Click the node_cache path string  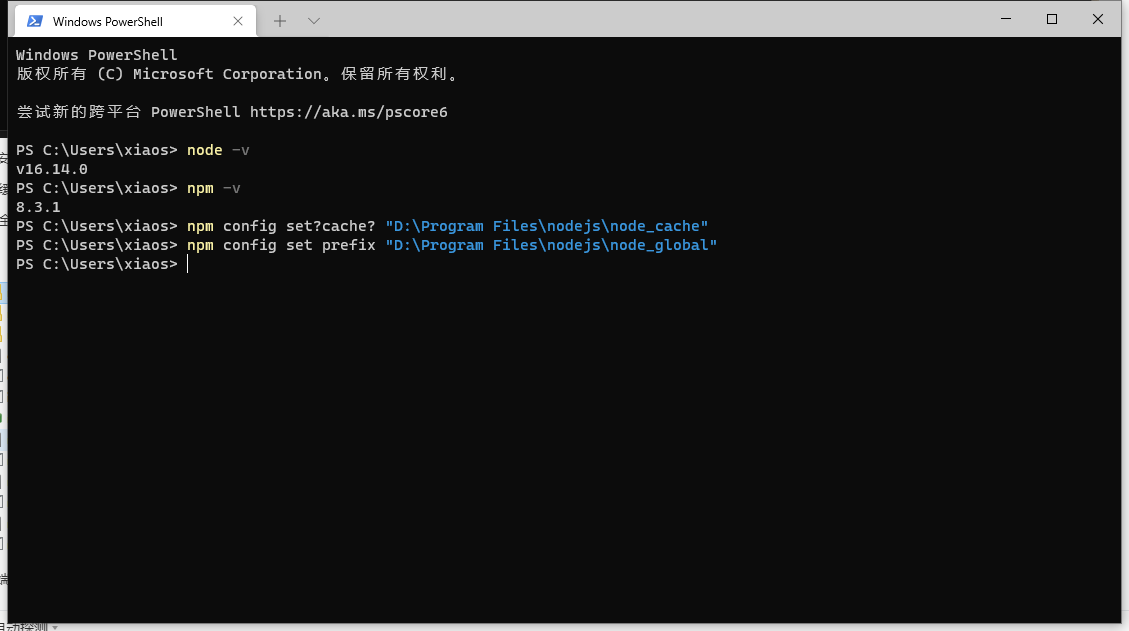coord(546,226)
